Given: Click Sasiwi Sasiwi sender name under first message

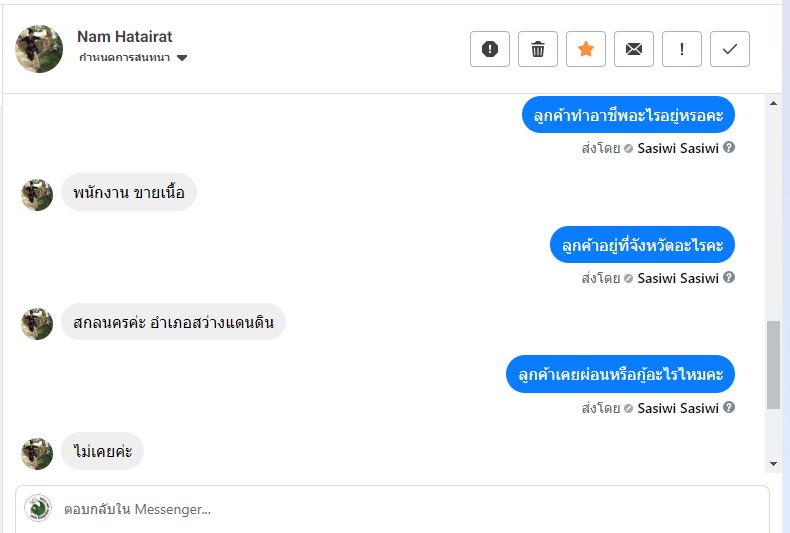Looking at the screenshot, I should click(678, 148).
